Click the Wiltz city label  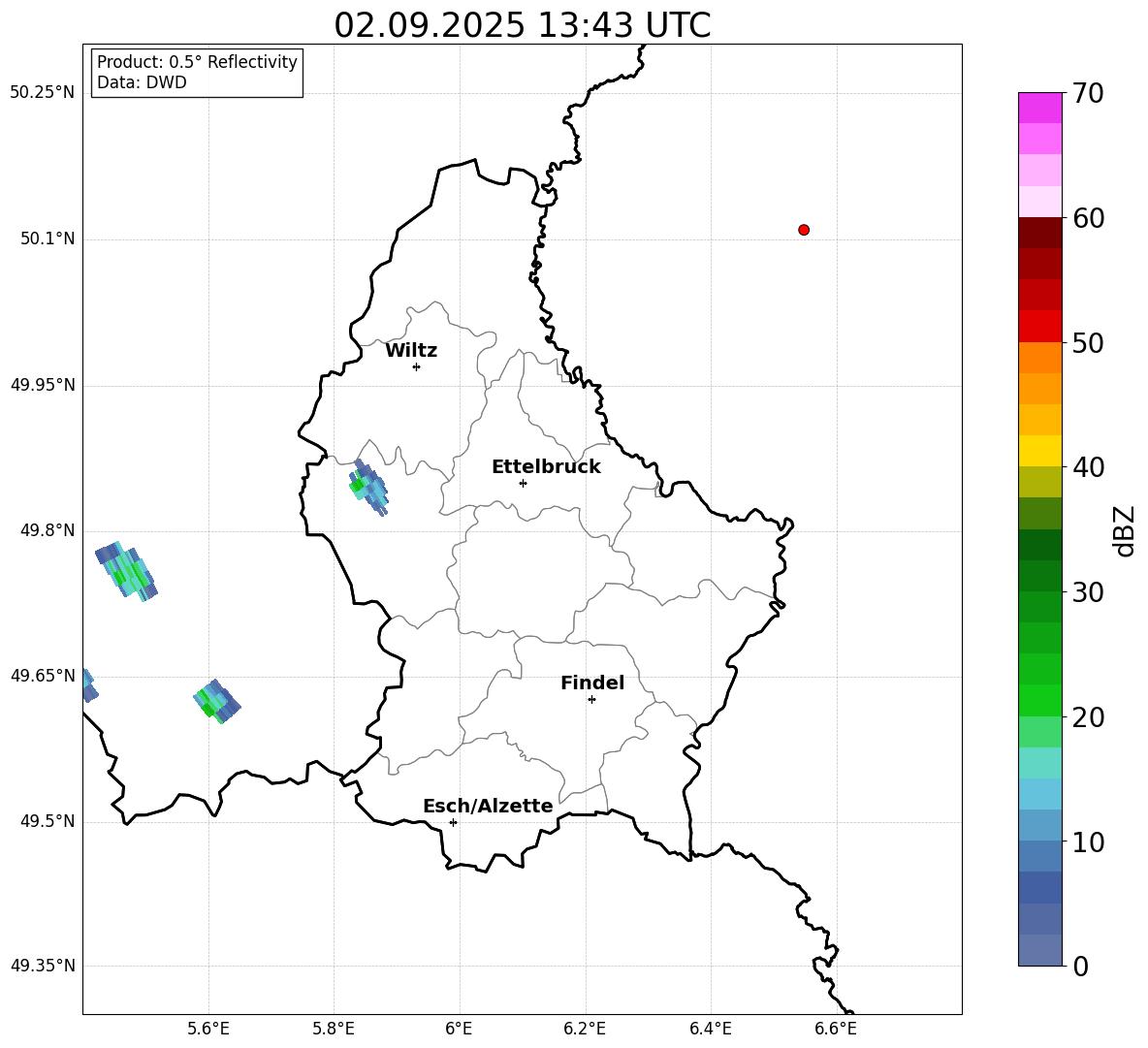(411, 351)
